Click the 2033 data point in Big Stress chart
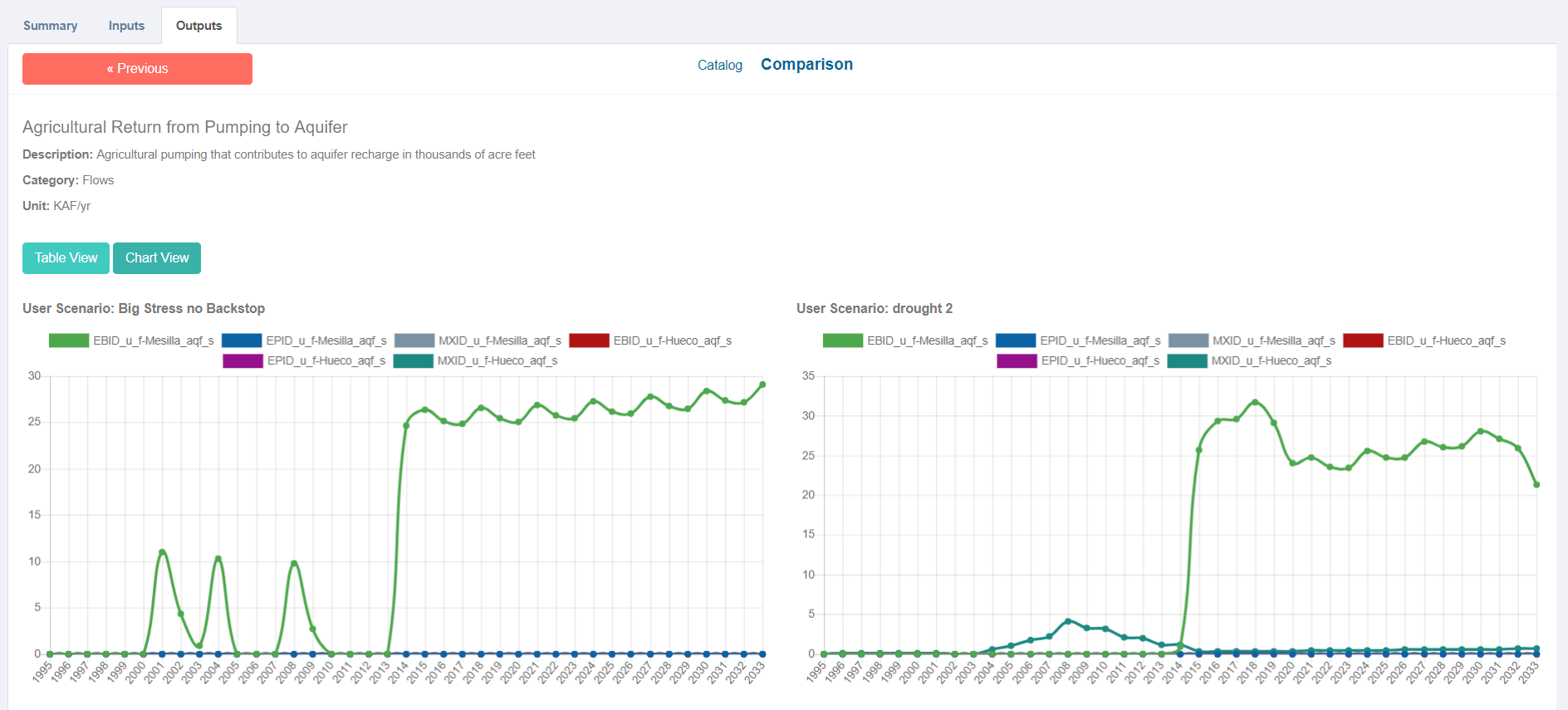The image size is (1568, 710). coord(762,384)
